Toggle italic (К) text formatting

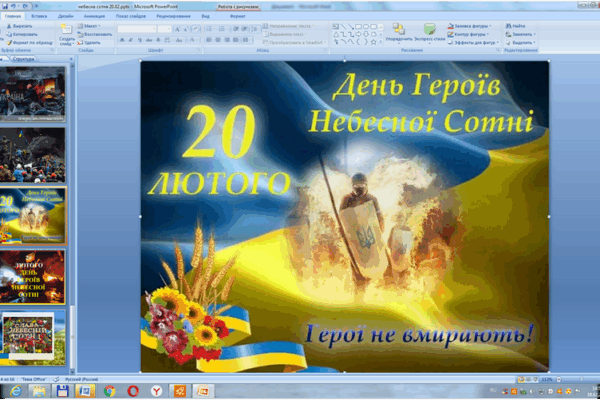pyautogui.click(x=130, y=40)
